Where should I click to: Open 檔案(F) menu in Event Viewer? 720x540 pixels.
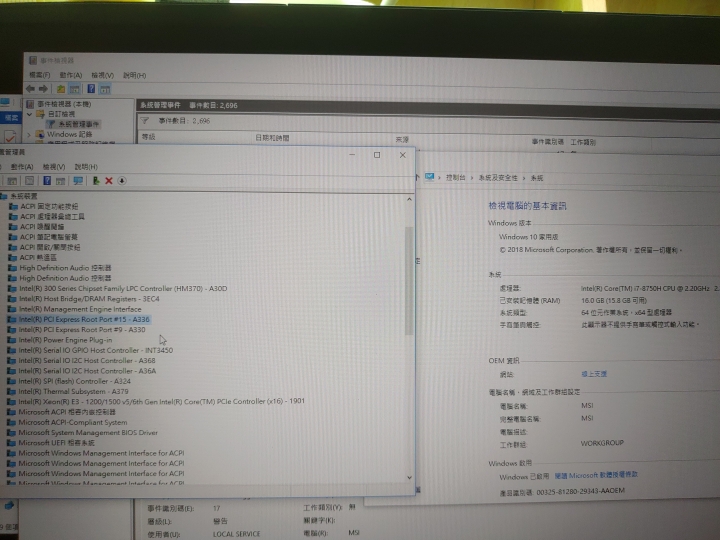39,75
